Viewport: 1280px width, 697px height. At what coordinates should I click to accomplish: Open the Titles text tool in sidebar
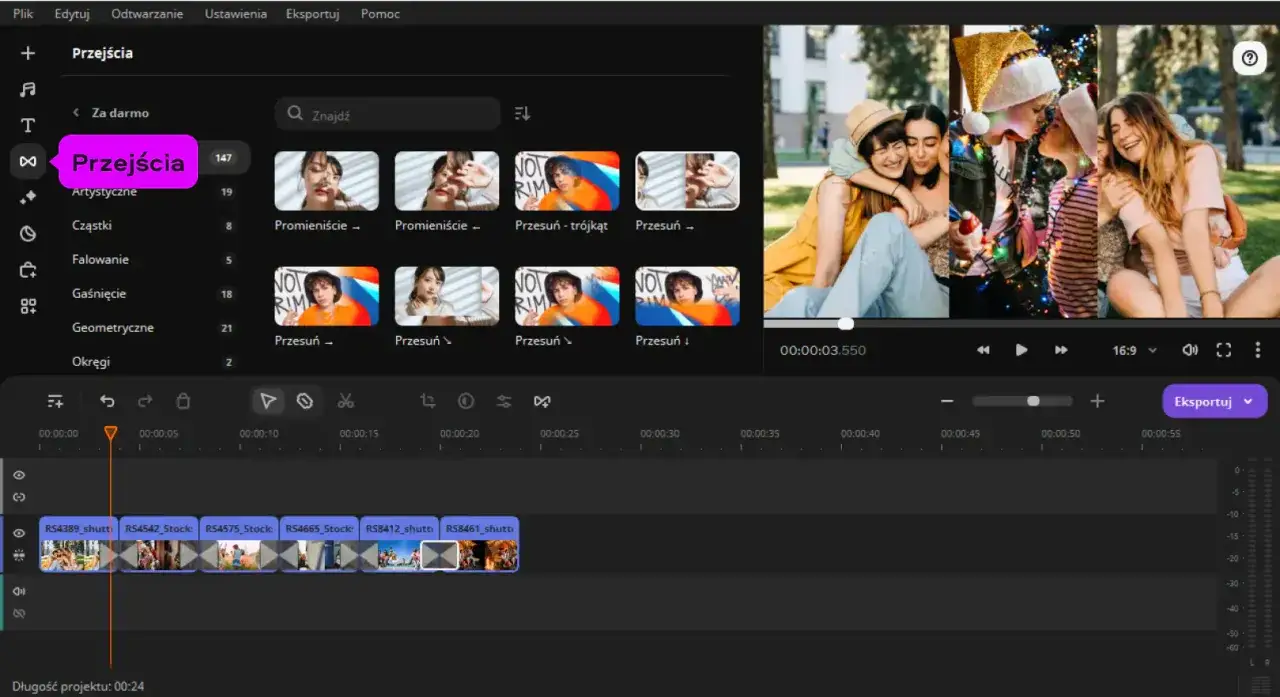coord(28,125)
